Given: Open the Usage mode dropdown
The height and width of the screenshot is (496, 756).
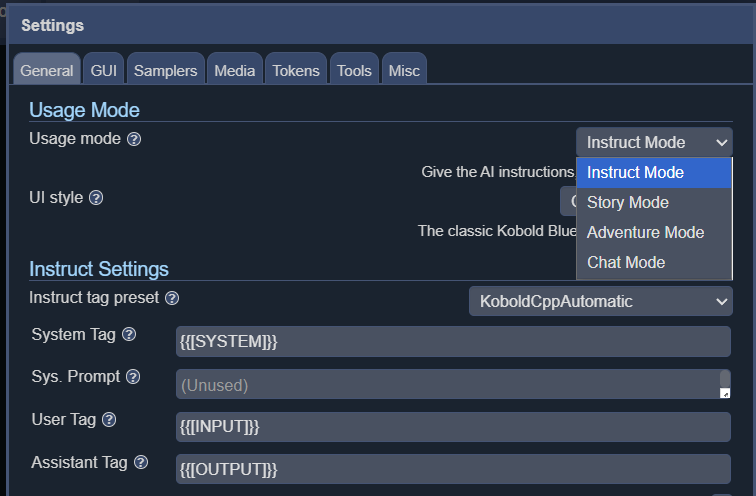Looking at the screenshot, I should [654, 142].
